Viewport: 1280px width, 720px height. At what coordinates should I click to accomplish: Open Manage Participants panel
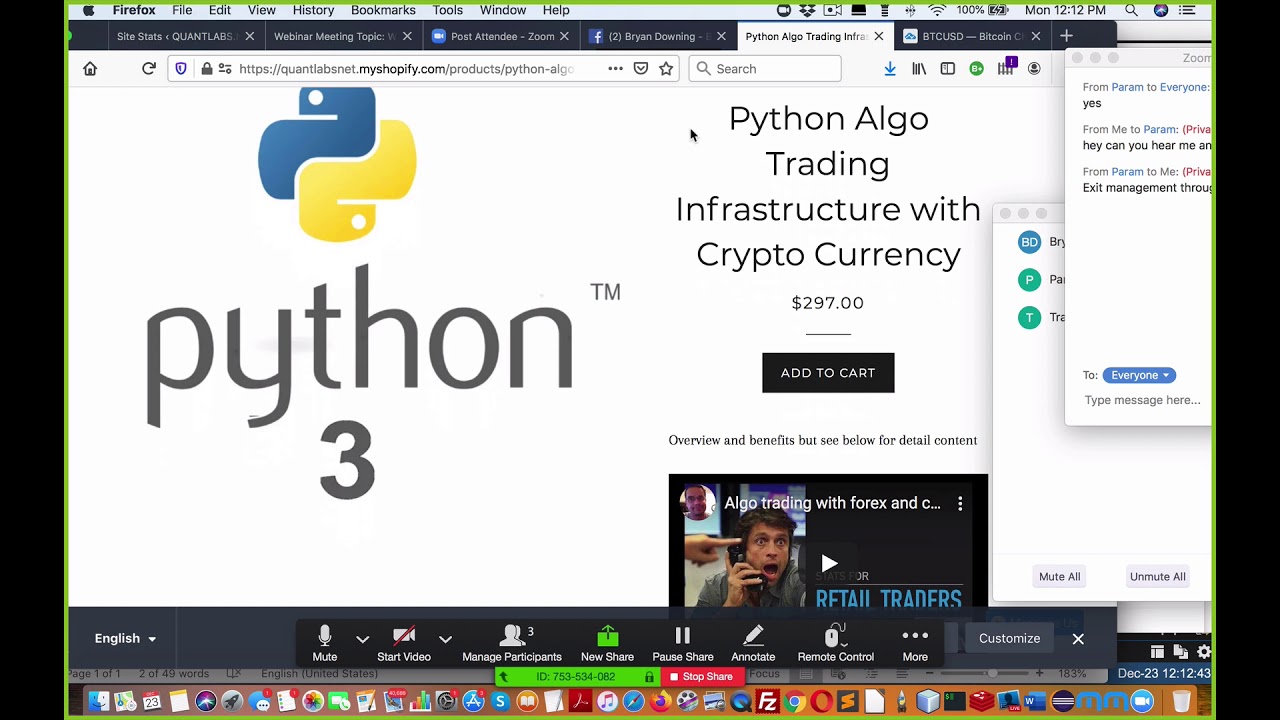(512, 644)
